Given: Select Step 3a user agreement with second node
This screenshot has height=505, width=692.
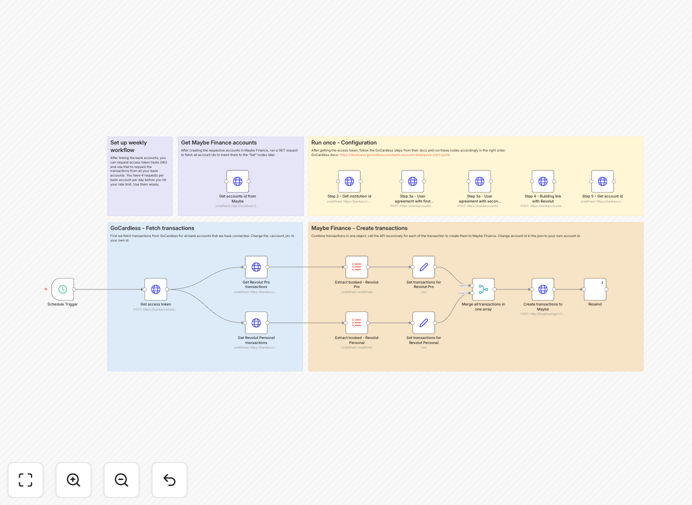Looking at the screenshot, I should click(480, 181).
